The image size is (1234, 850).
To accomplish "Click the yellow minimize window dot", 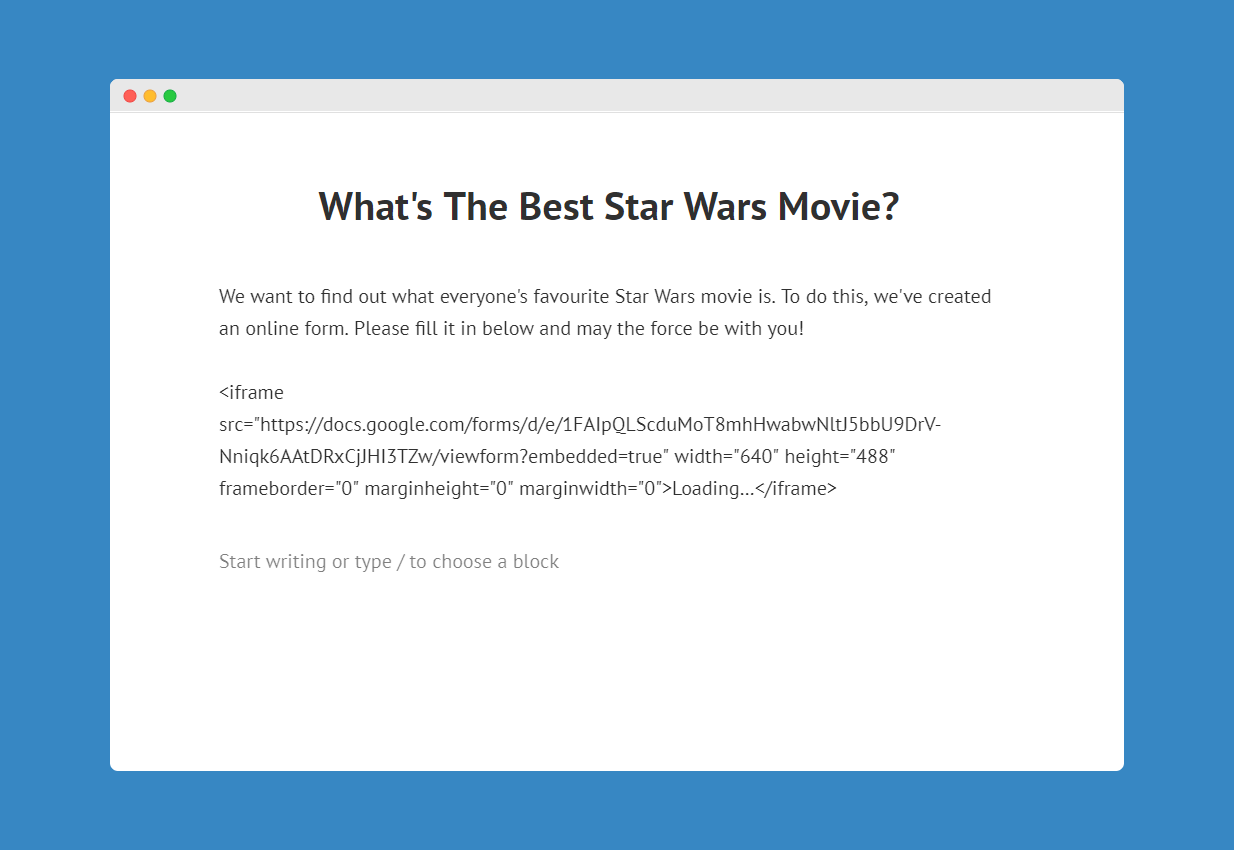I will tap(150, 96).
